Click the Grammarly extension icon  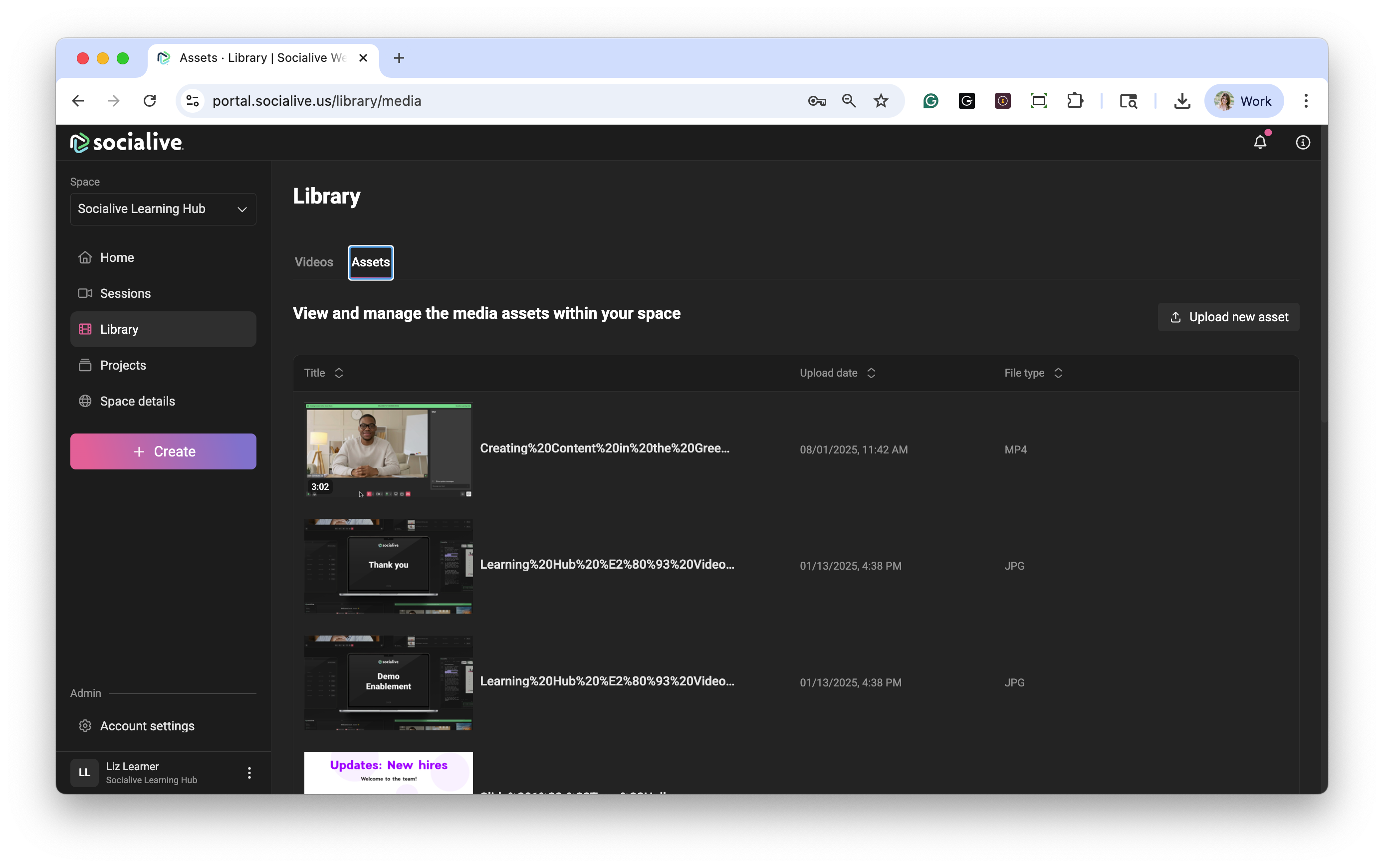tap(930, 101)
